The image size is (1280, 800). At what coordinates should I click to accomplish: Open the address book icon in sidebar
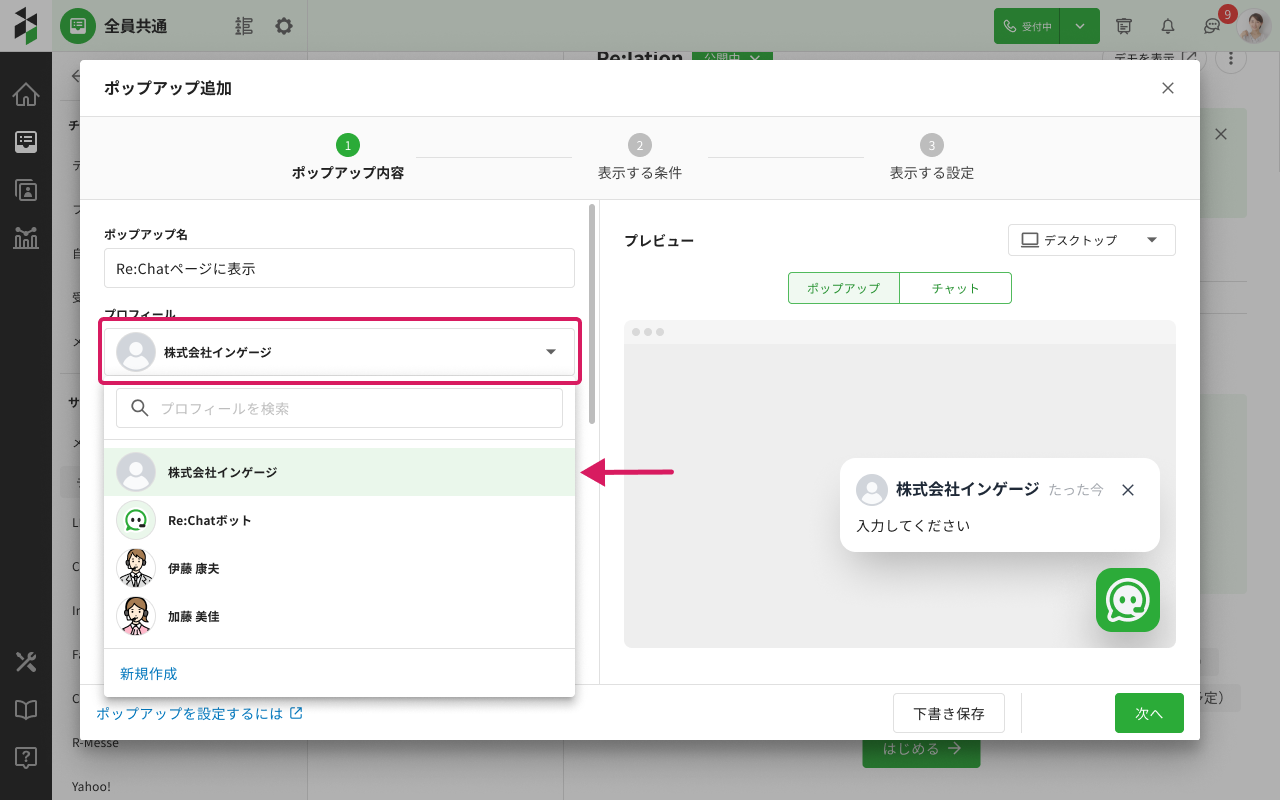[26, 190]
